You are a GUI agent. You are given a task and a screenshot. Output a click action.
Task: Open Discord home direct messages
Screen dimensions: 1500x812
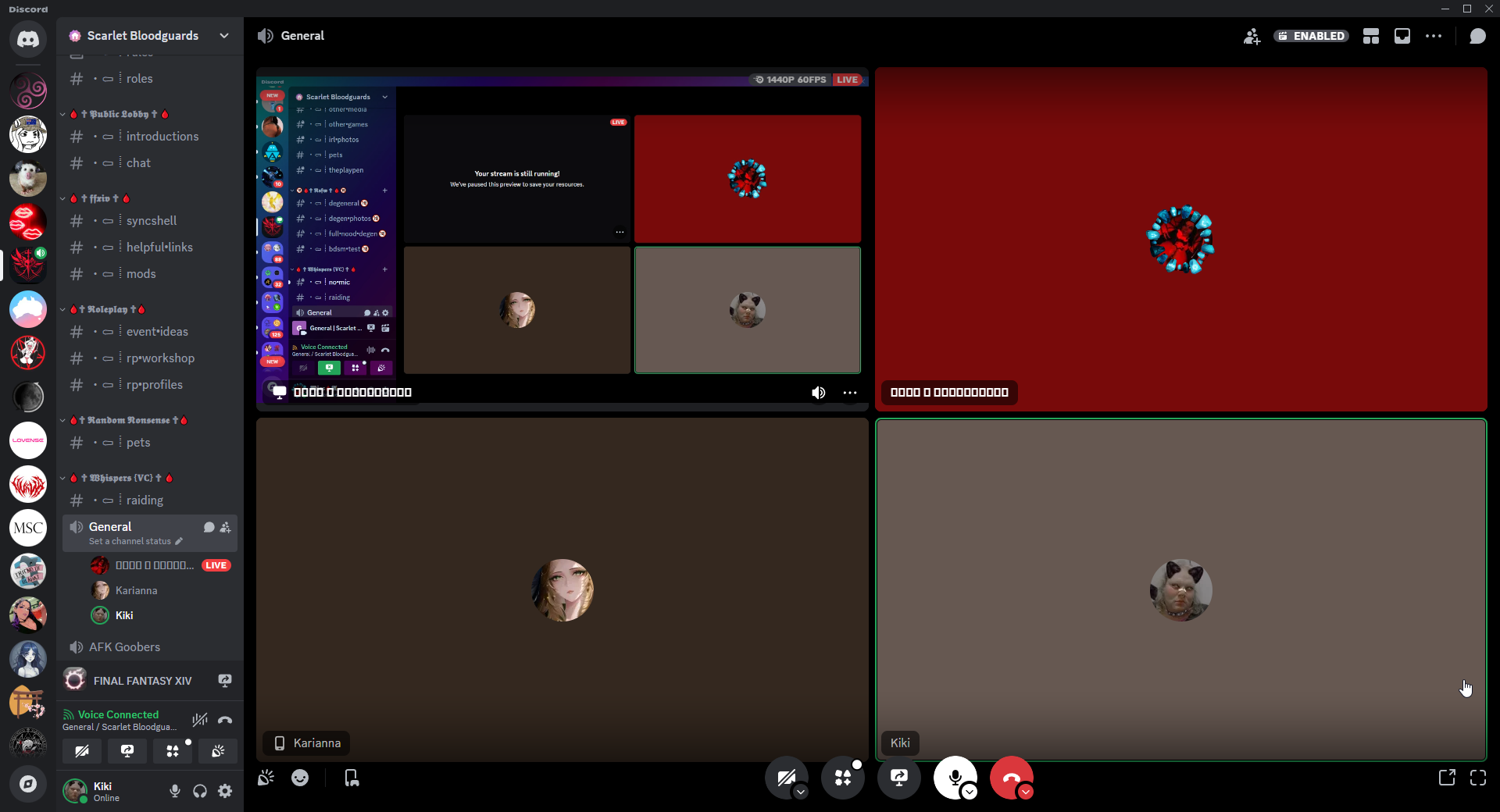(28, 38)
